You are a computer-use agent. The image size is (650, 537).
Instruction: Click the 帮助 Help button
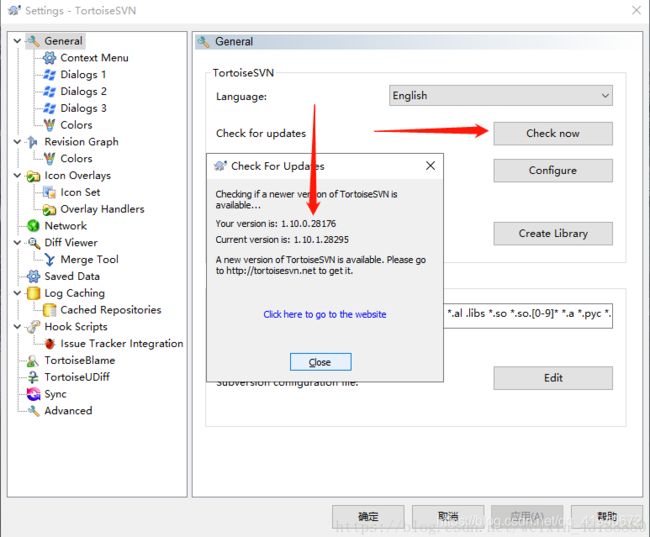(607, 516)
